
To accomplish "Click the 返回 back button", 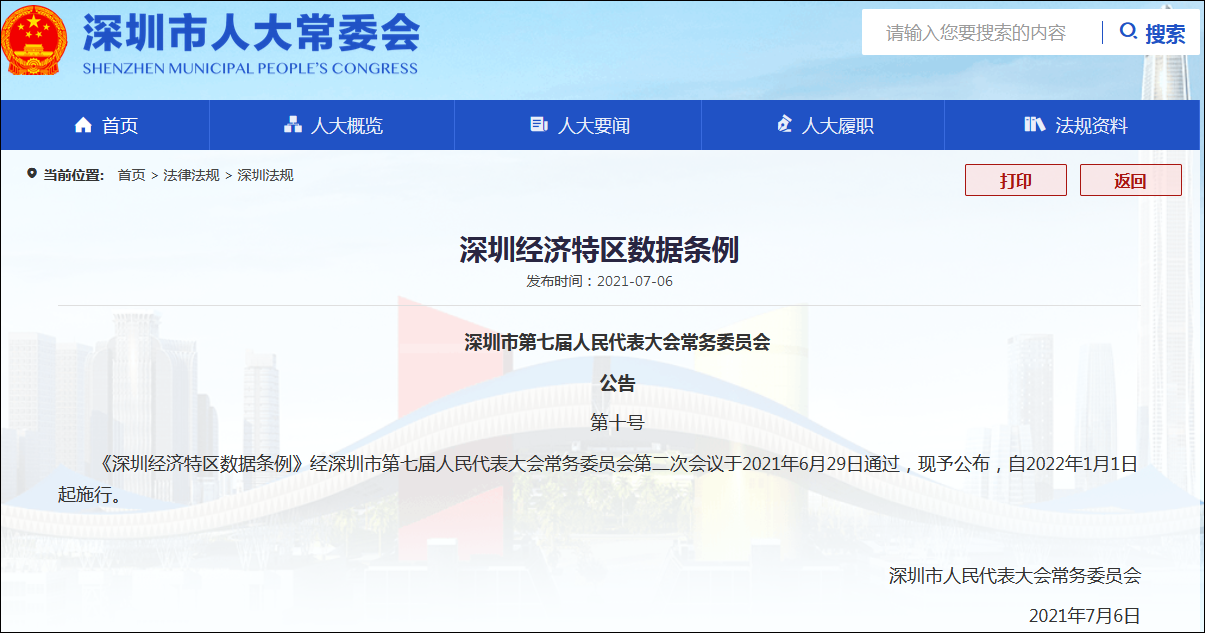I will [x=1131, y=180].
